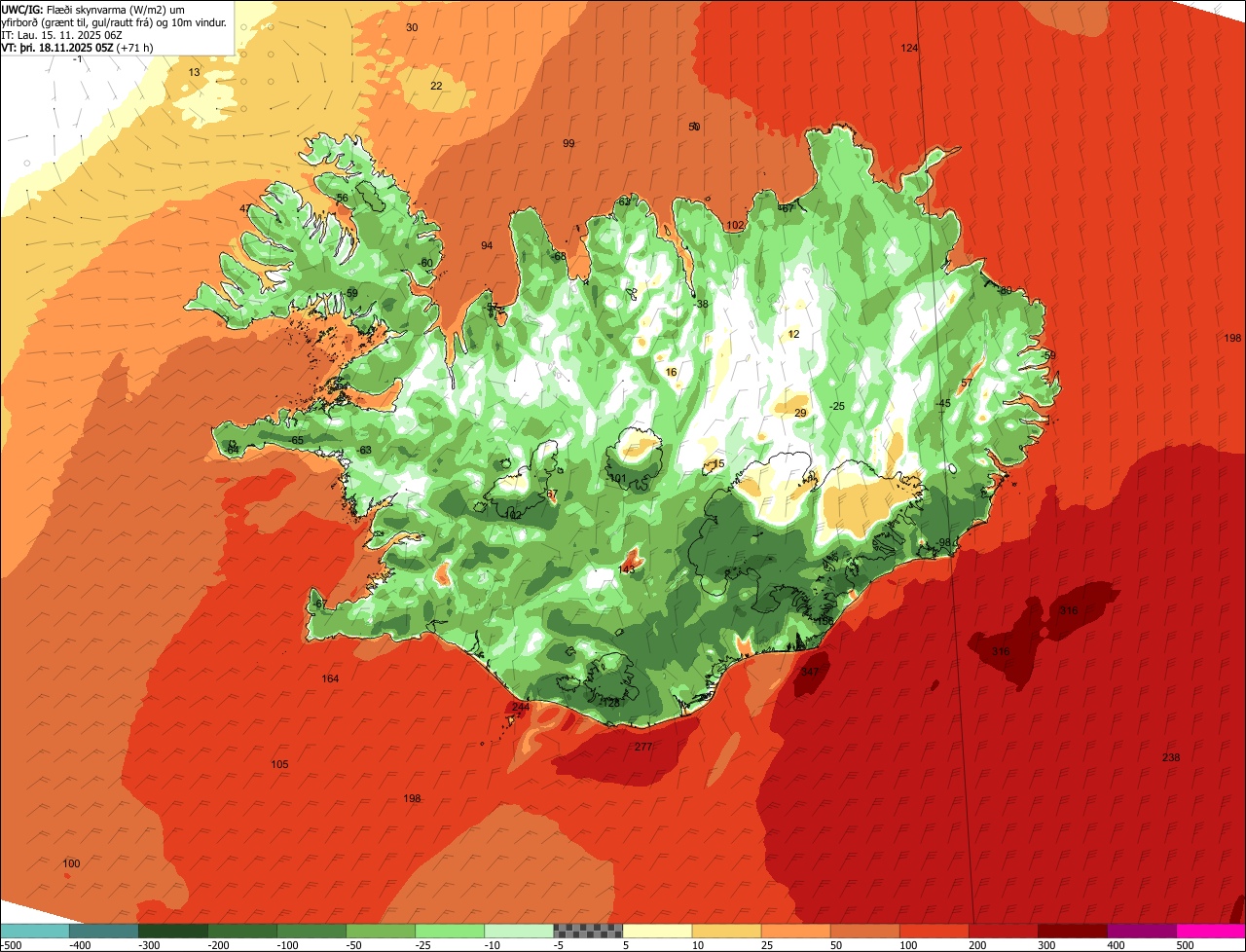
Task: Click the map value 22
Action: [x=436, y=86]
